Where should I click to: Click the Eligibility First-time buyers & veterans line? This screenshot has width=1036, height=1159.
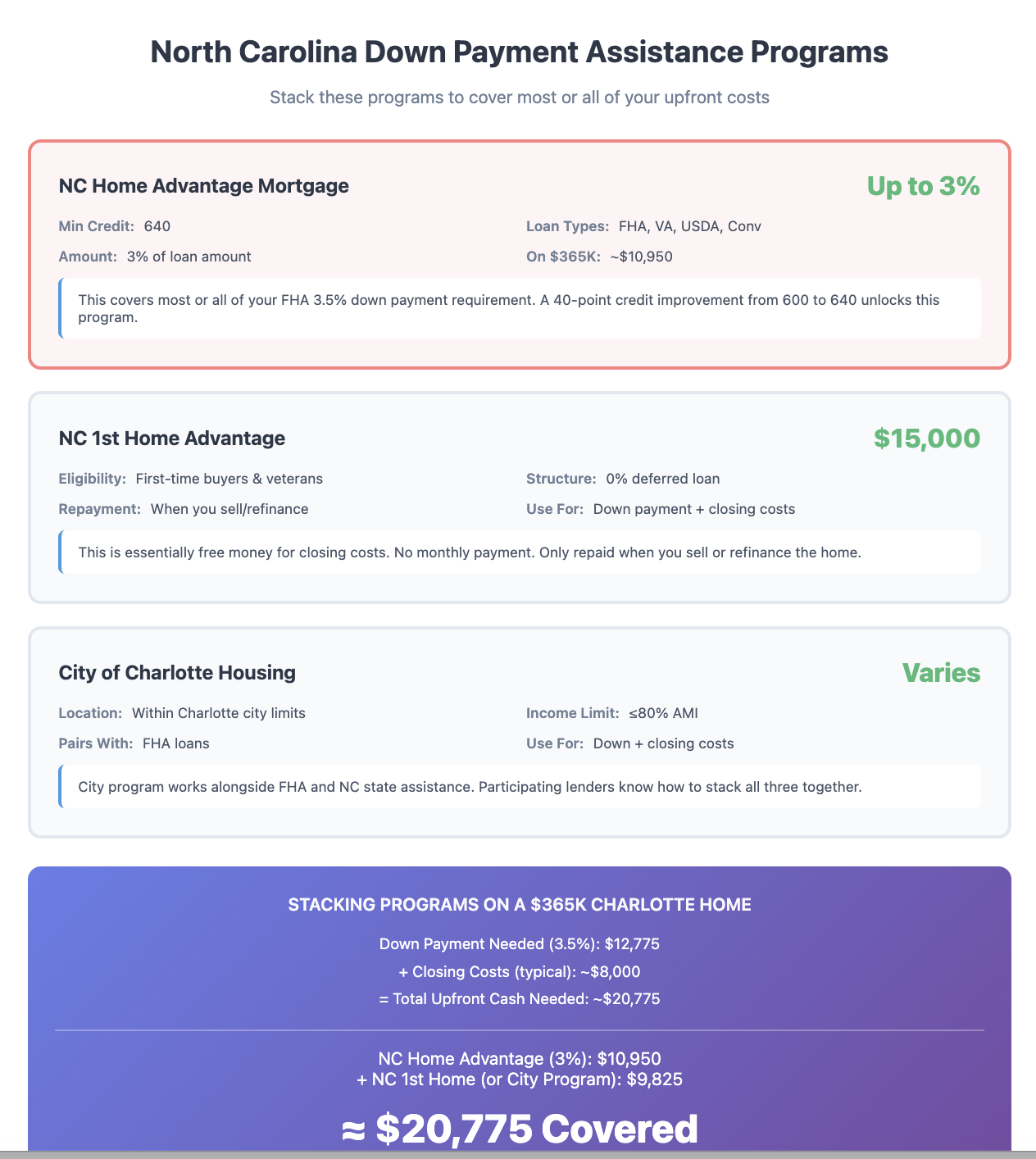pyautogui.click(x=191, y=479)
